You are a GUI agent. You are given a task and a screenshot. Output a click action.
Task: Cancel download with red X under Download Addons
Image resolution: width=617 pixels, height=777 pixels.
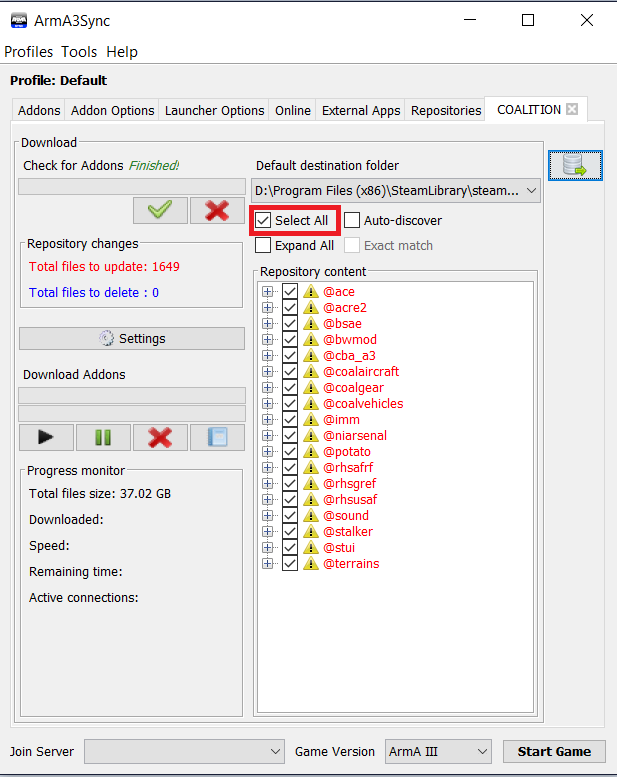tap(160, 437)
